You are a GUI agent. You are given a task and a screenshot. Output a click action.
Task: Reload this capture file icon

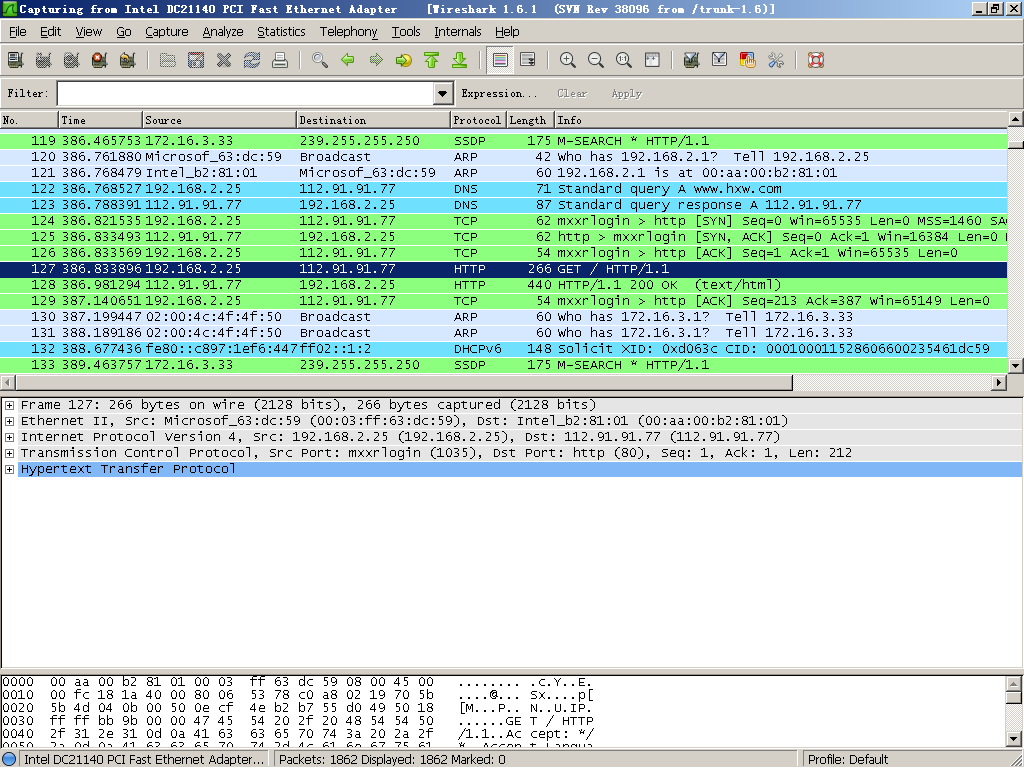252,61
